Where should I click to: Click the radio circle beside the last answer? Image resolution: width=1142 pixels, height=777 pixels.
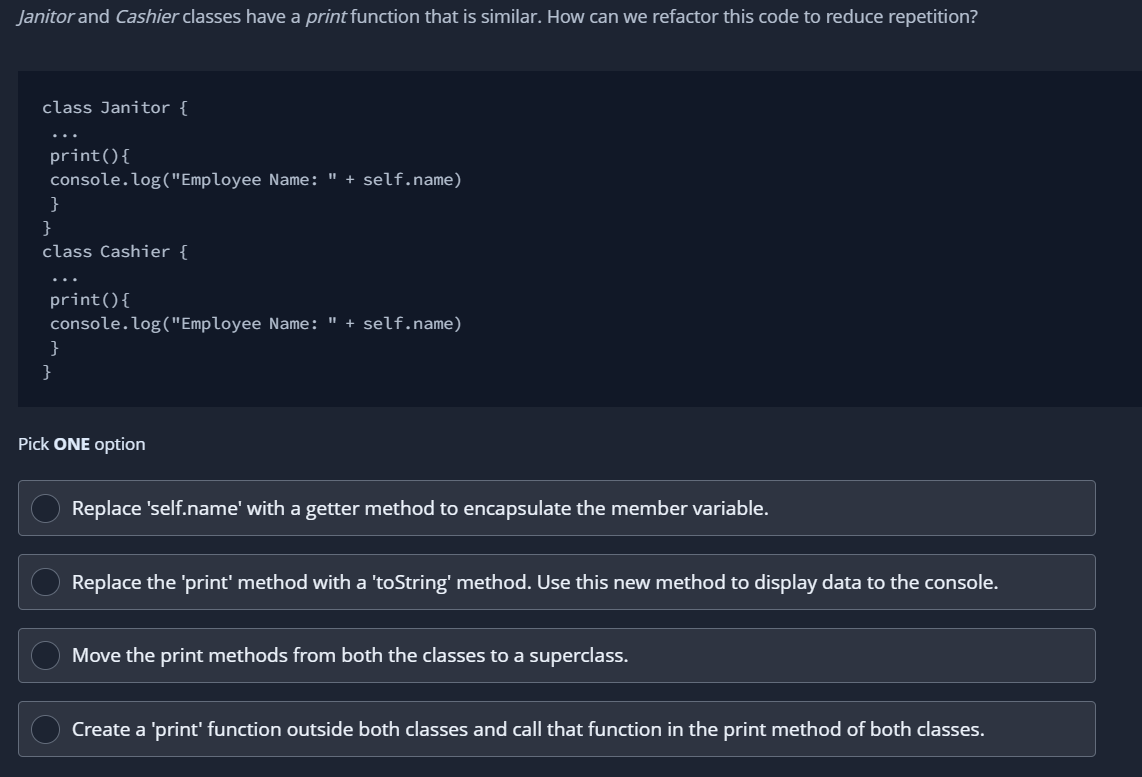coord(44,729)
